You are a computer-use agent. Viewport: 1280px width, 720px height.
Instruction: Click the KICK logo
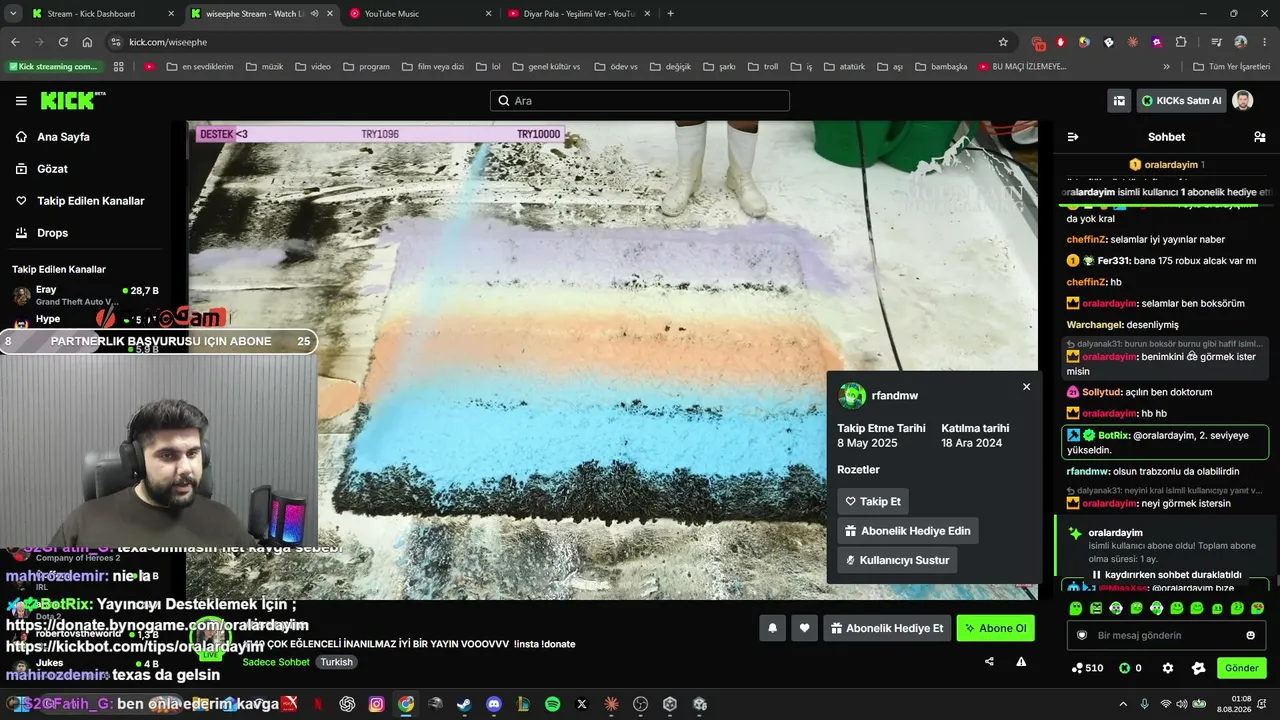(x=72, y=100)
